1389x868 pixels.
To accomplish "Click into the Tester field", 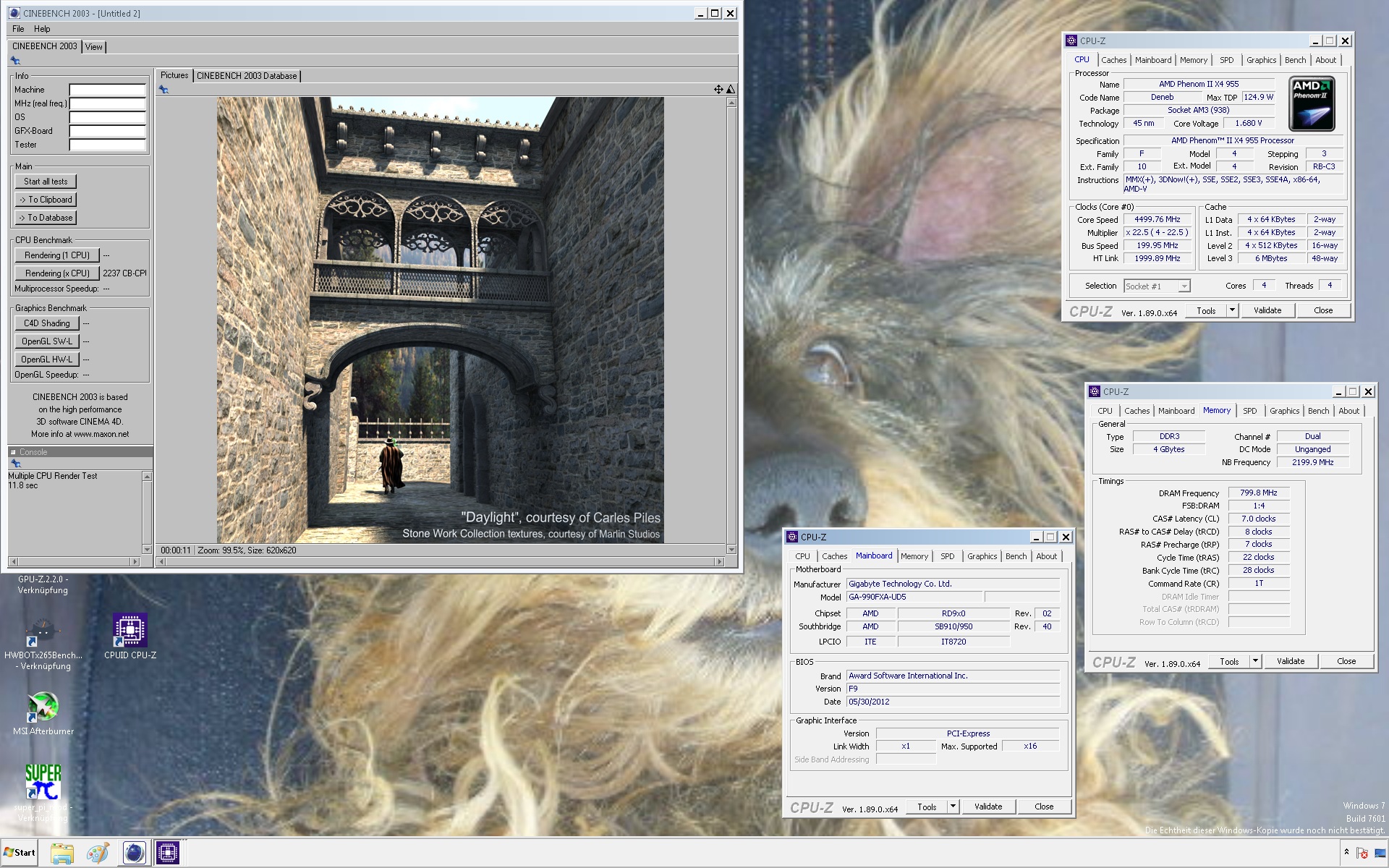I will click(x=108, y=145).
